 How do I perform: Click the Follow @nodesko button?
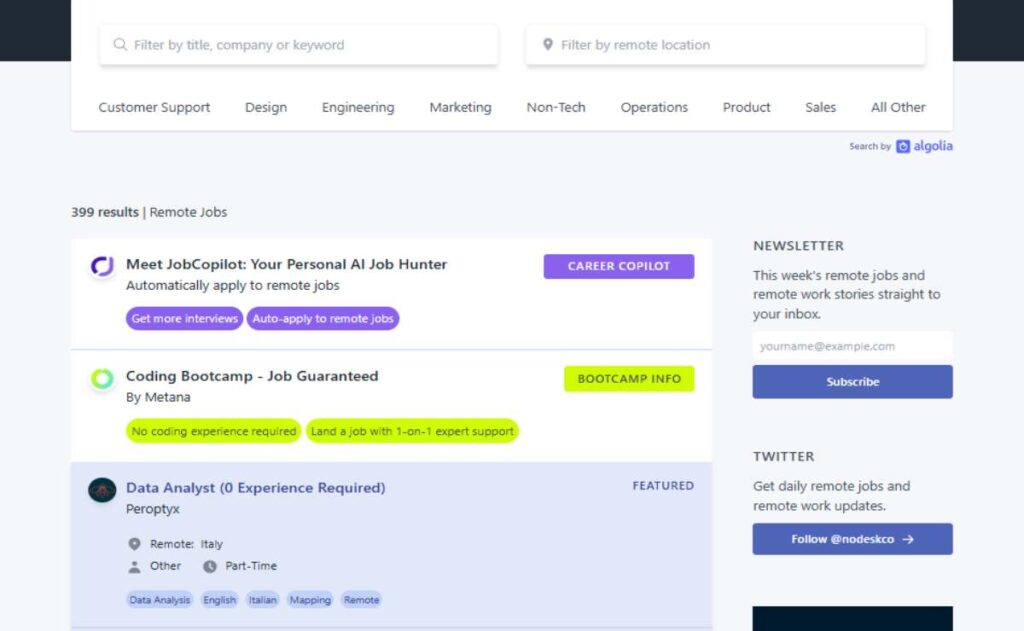(852, 539)
